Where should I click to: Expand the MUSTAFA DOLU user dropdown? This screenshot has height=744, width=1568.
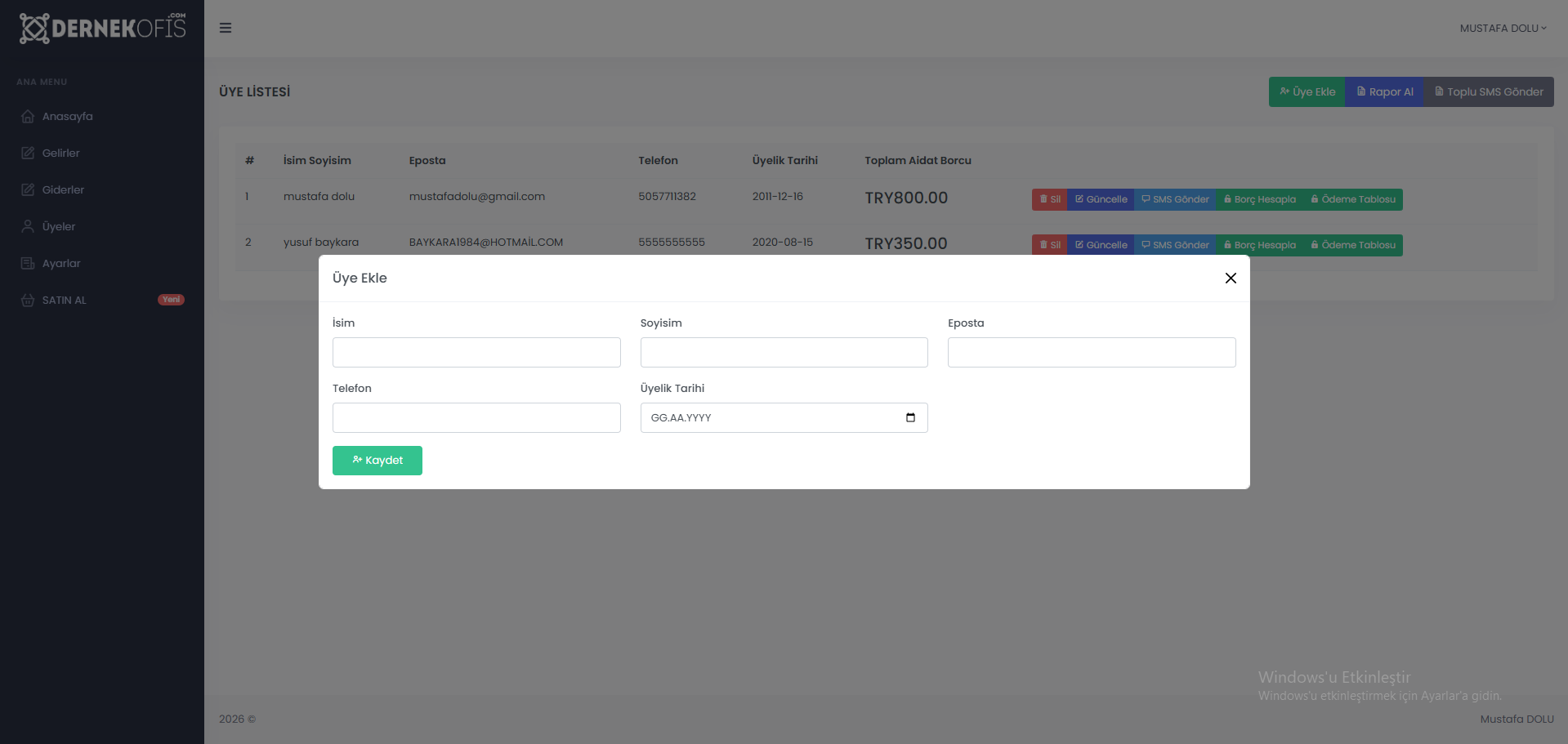[1503, 28]
